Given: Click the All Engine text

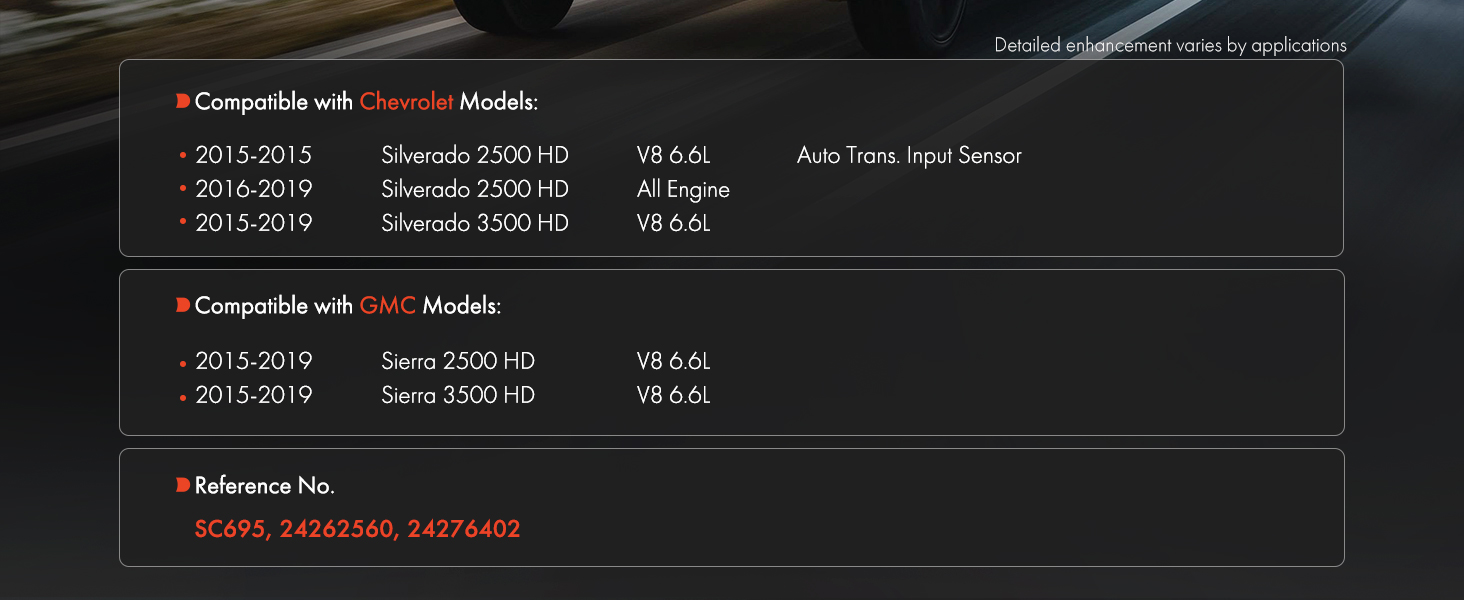Looking at the screenshot, I should tap(683, 190).
